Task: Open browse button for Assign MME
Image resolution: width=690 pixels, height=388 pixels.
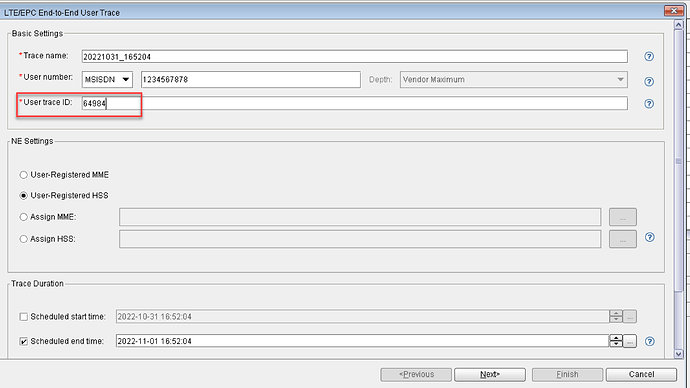Action: (x=623, y=217)
